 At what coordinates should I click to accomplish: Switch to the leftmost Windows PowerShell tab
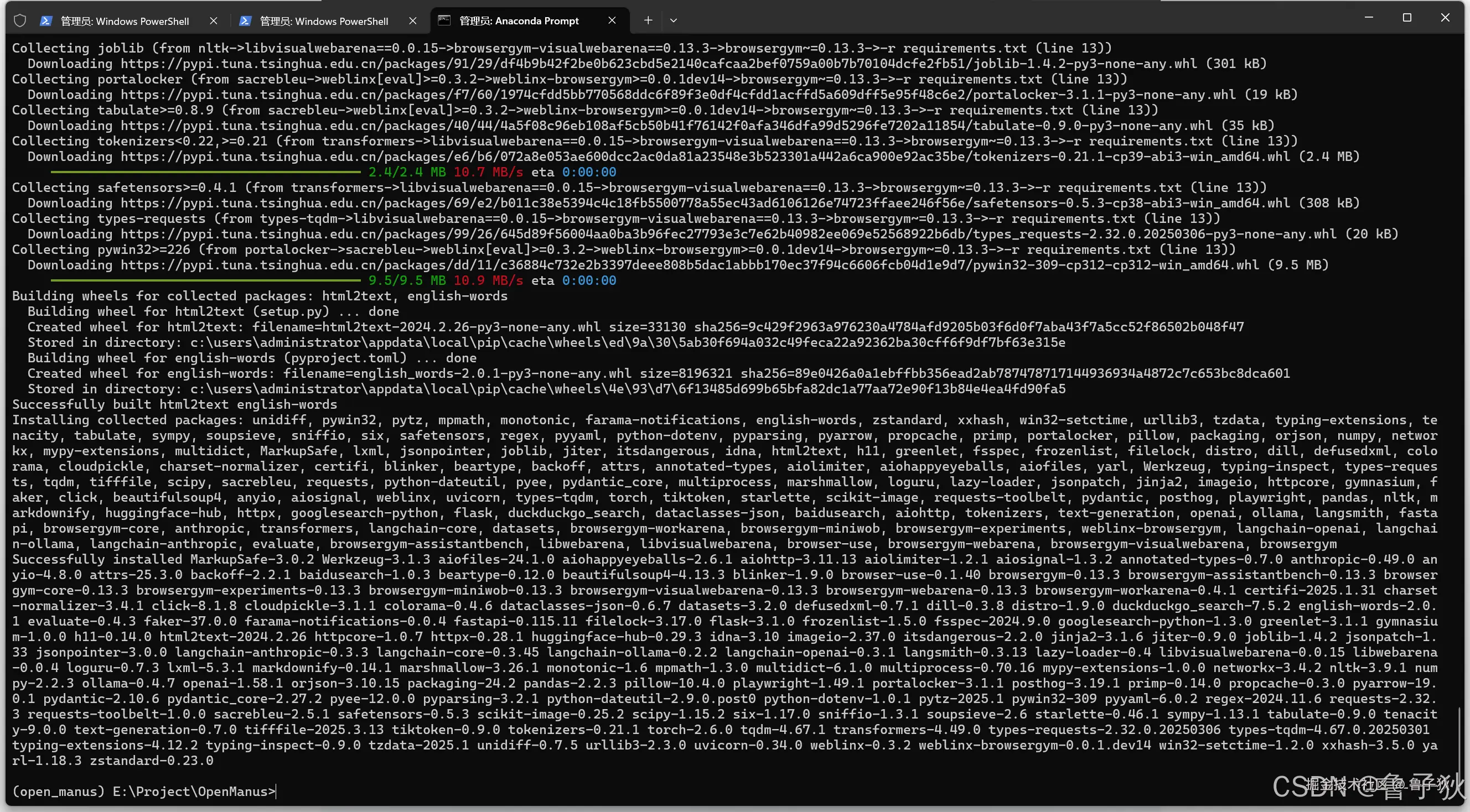click(x=125, y=21)
